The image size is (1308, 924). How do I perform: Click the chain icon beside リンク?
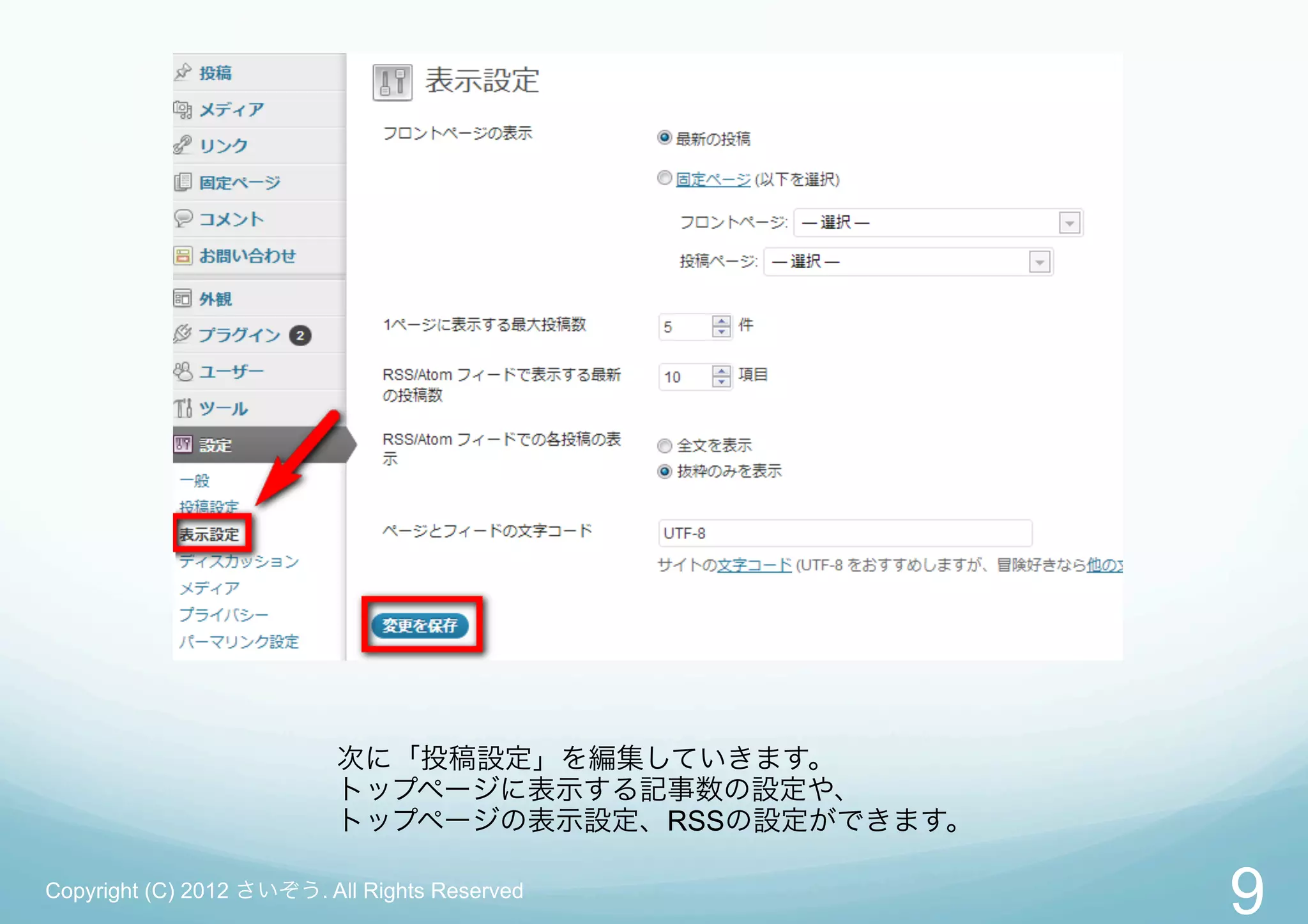tap(183, 145)
